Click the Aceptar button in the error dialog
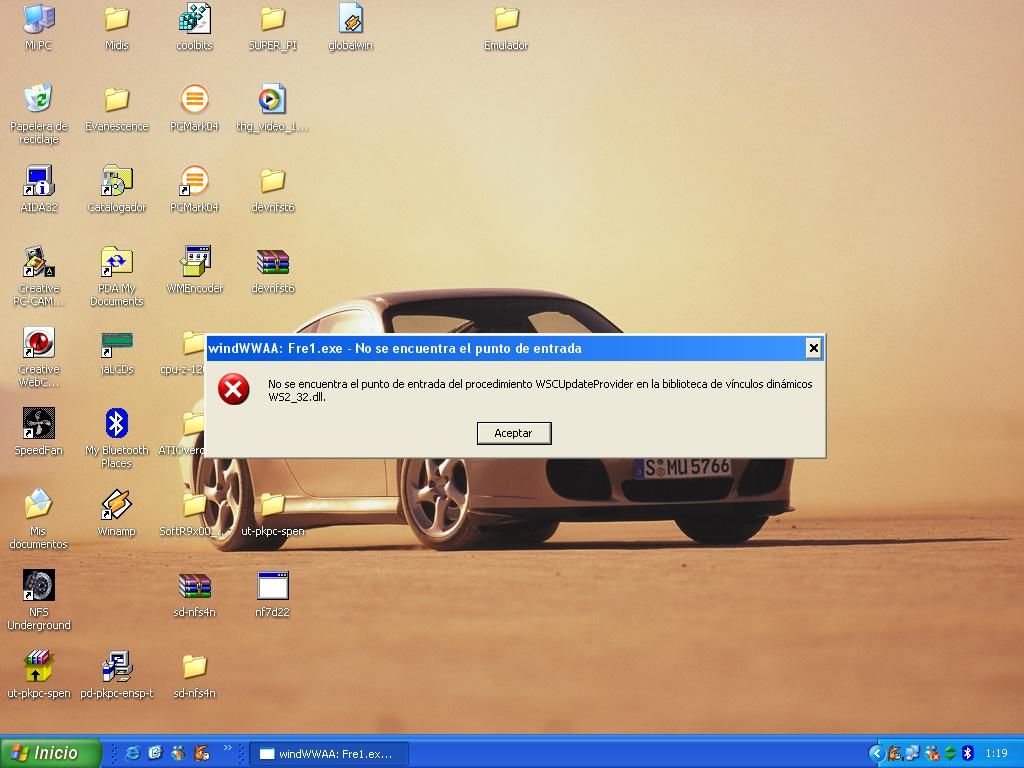 pos(514,433)
